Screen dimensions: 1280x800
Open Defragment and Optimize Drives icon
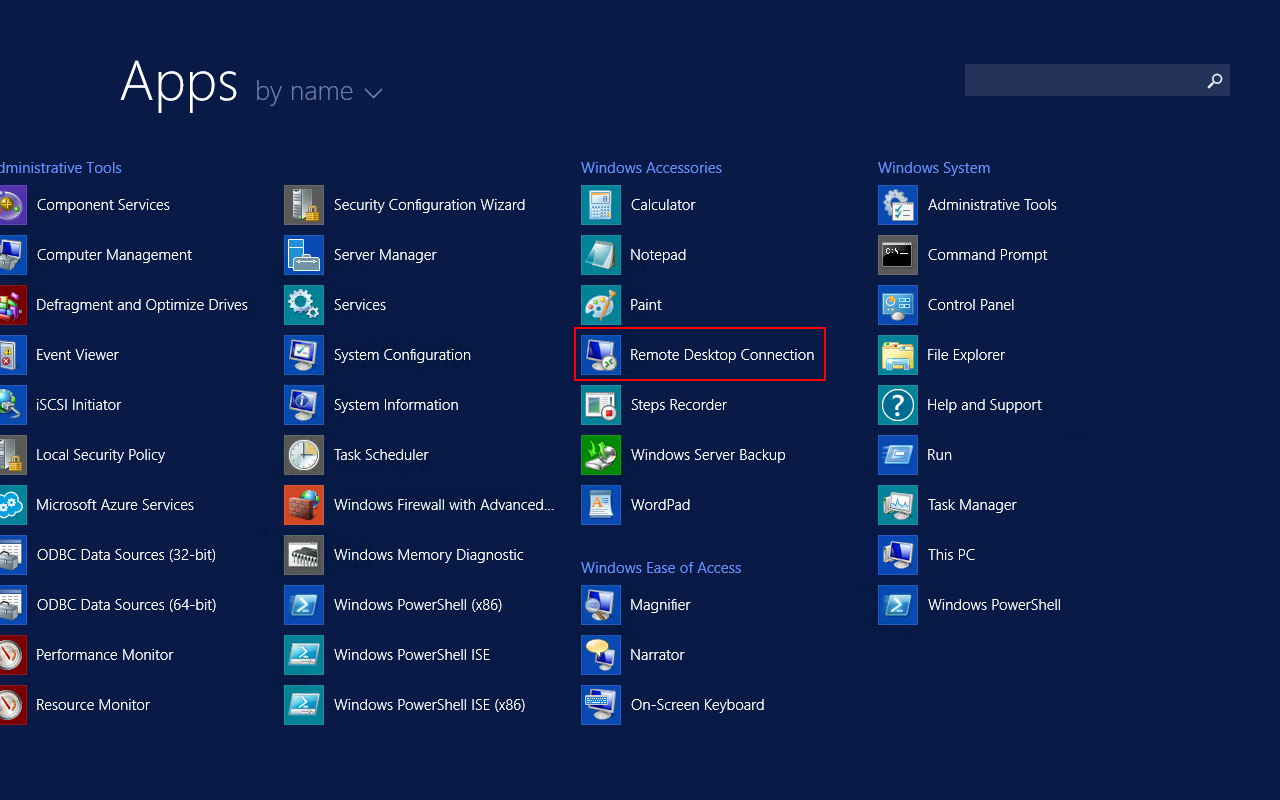coord(12,305)
